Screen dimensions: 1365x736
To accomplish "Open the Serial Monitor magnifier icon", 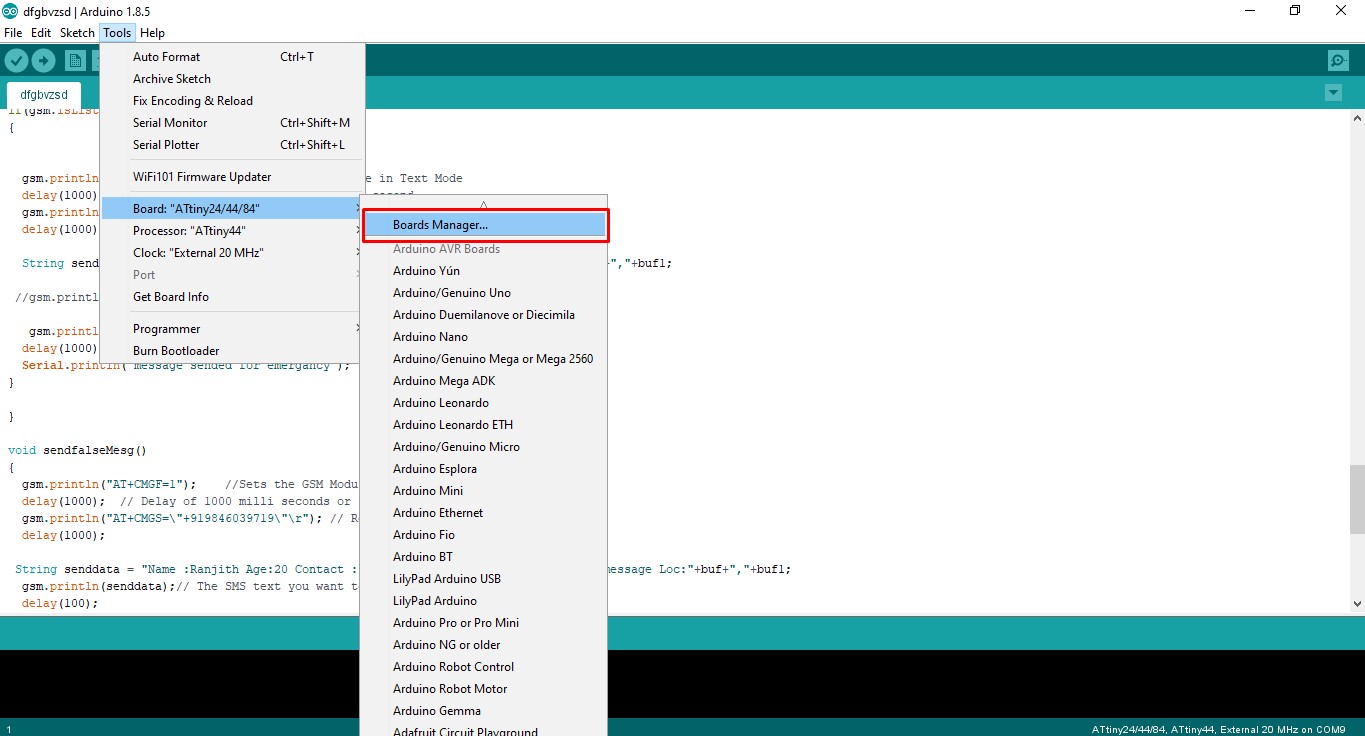I will coord(1338,61).
